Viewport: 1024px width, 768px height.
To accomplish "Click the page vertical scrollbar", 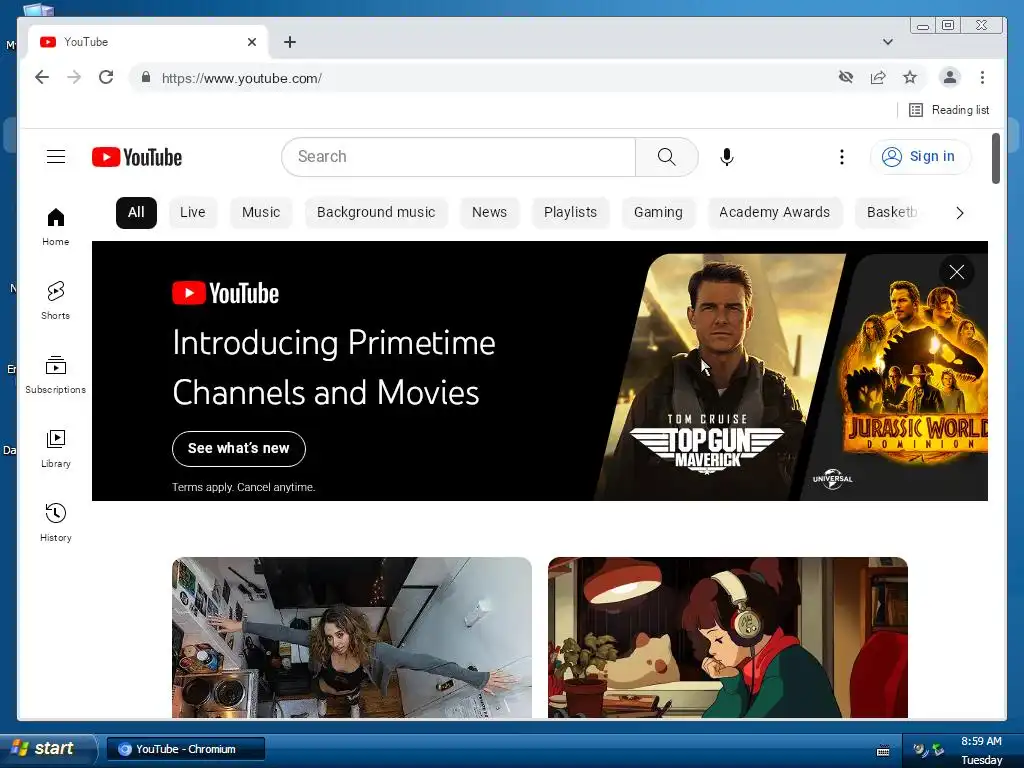I will point(996,159).
